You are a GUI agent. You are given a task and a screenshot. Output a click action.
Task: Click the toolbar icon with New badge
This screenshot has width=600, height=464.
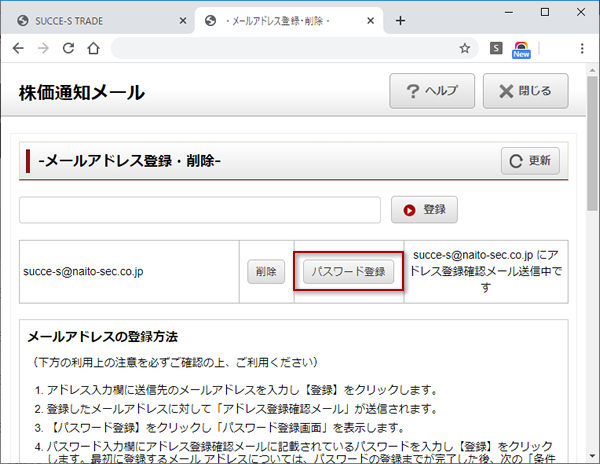coord(521,49)
